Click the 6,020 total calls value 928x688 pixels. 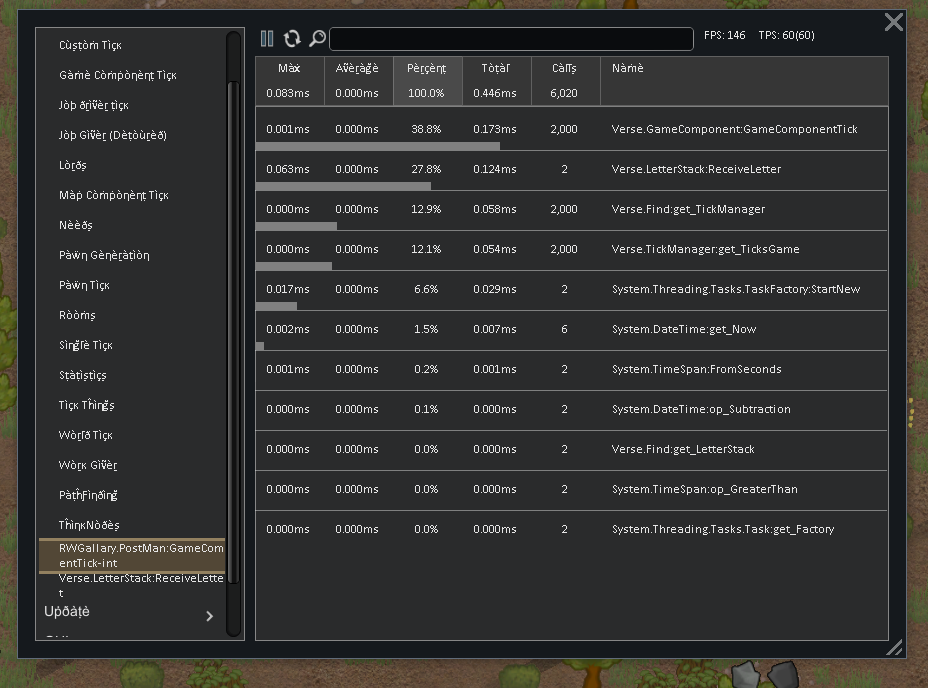point(563,93)
